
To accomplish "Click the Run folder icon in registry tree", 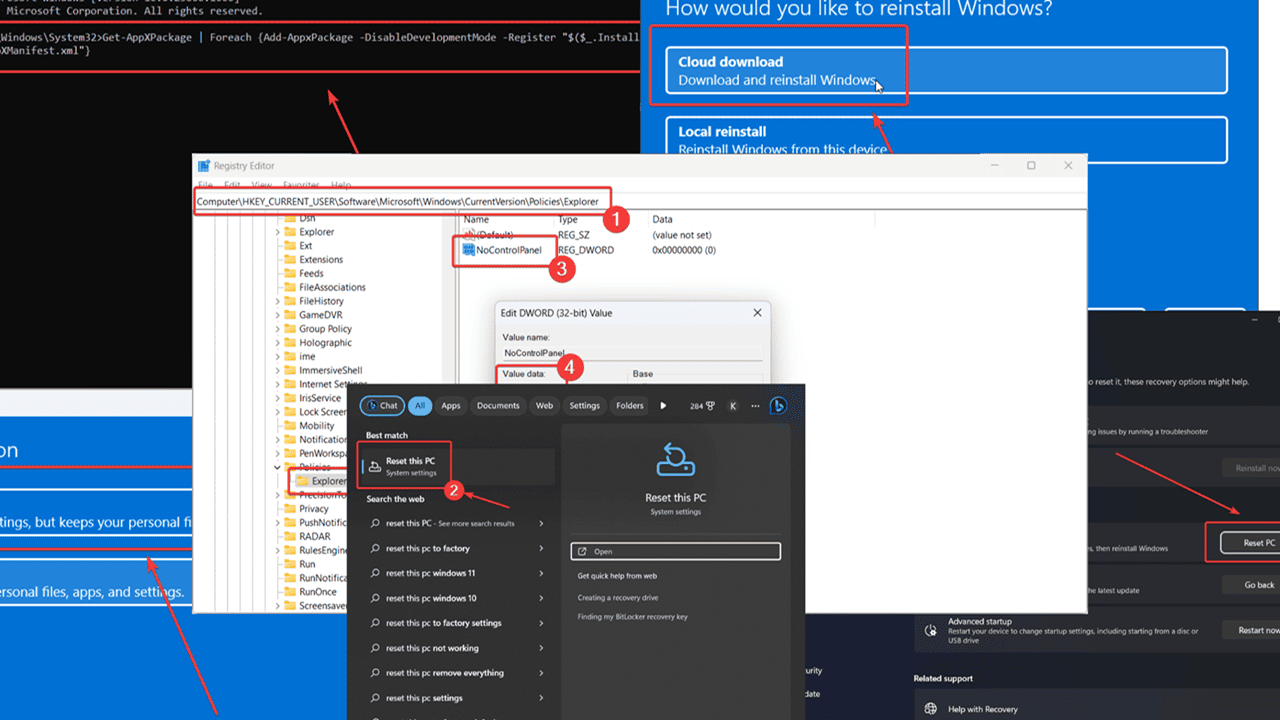I will click(x=291, y=564).
